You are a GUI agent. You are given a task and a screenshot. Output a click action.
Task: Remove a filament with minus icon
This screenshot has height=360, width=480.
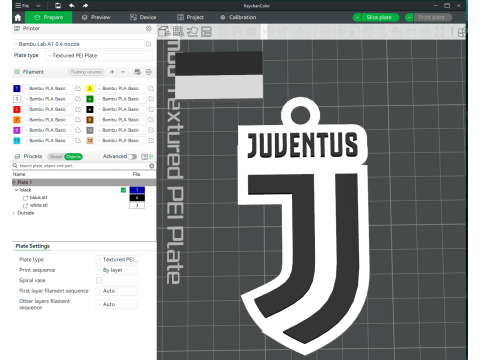coord(123,72)
